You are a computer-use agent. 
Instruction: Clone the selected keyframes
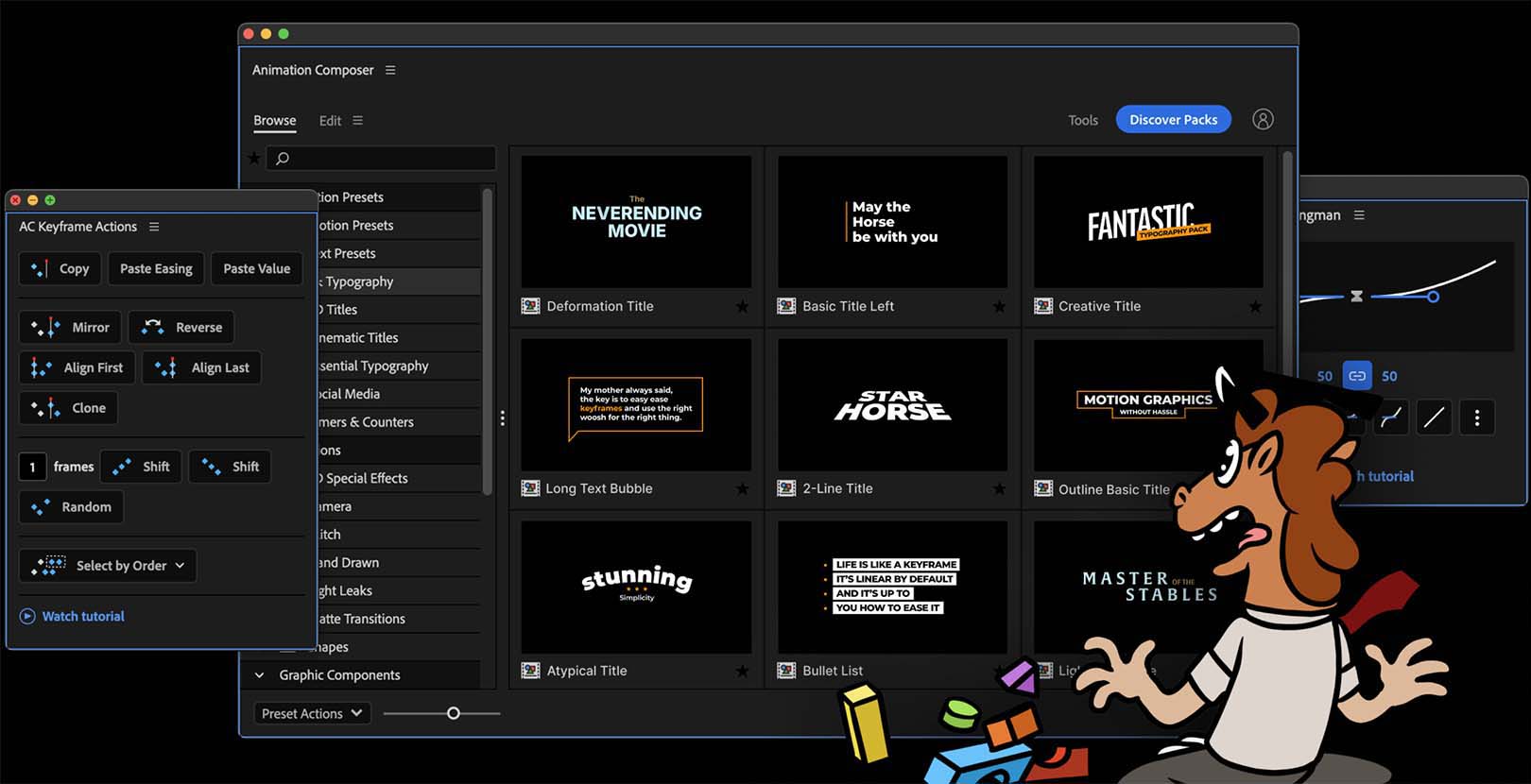68,408
